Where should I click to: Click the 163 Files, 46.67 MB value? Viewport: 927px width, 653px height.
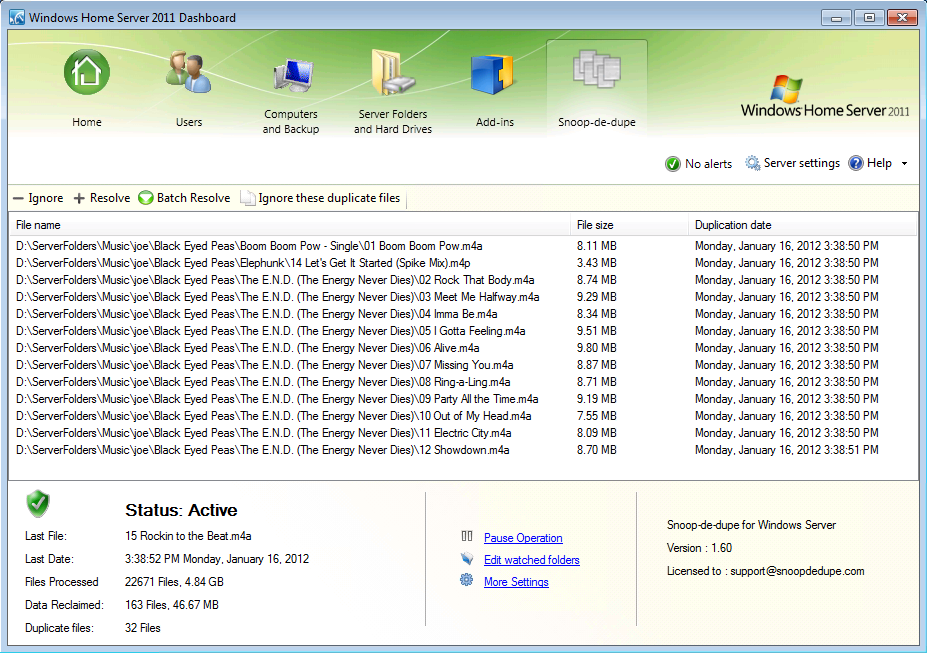click(171, 605)
